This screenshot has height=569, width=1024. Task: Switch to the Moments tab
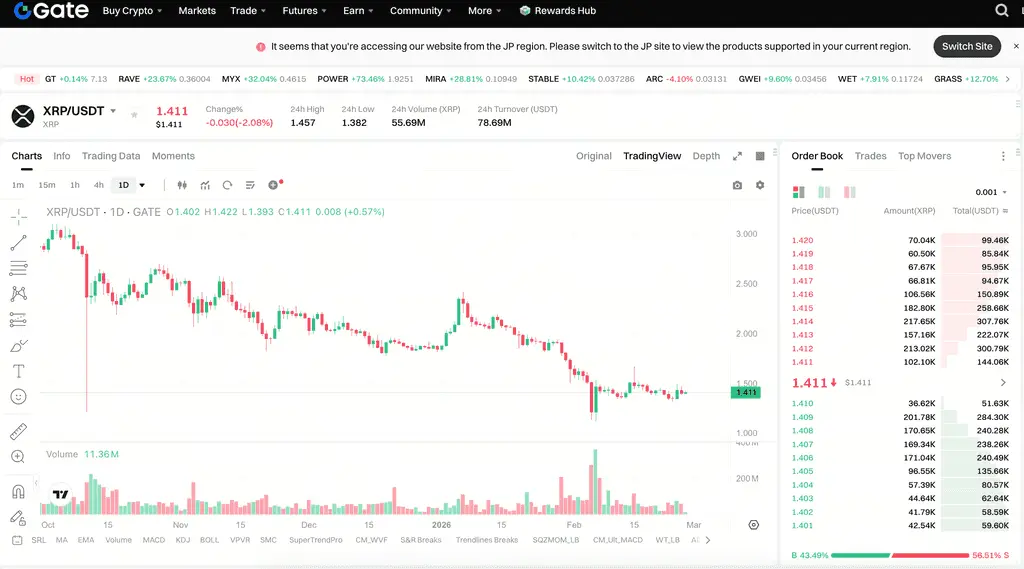click(173, 156)
